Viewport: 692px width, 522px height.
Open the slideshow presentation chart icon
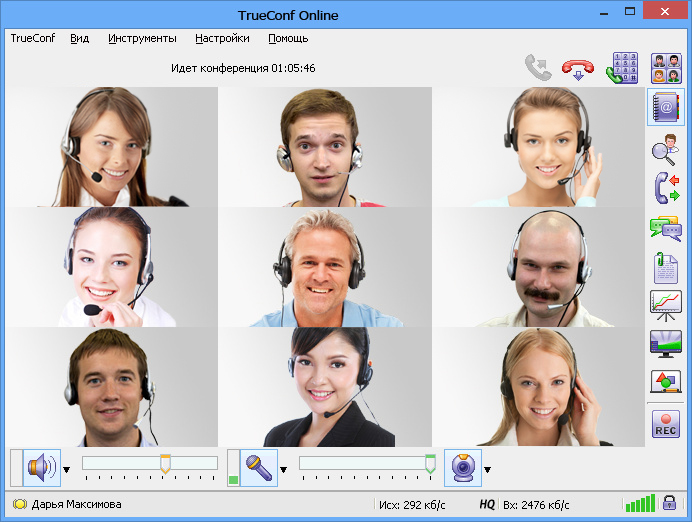666,306
